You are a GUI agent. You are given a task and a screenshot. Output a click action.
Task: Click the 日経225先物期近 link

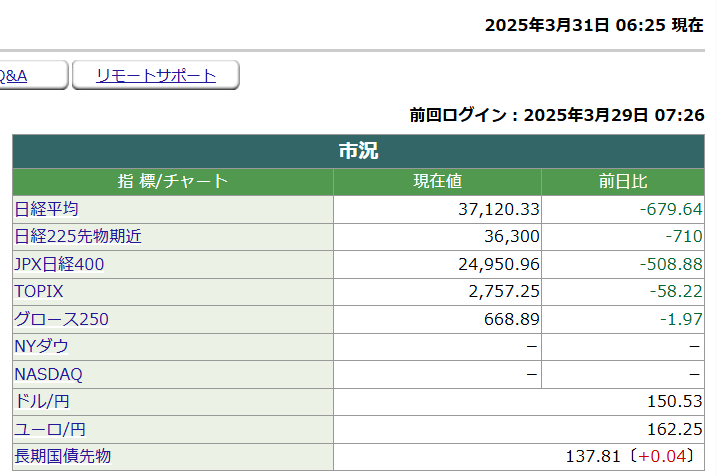coord(78,237)
